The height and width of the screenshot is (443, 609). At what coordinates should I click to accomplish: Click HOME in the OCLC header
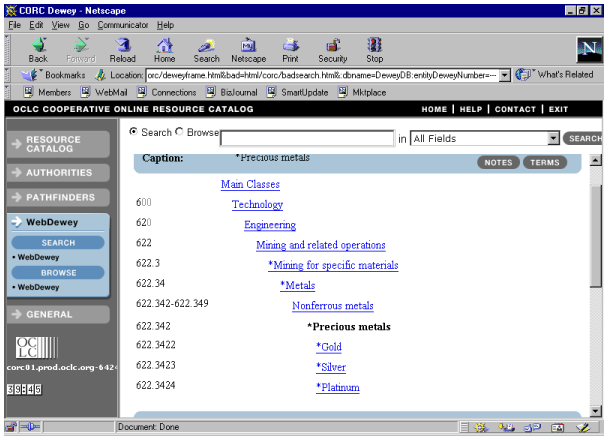434,109
